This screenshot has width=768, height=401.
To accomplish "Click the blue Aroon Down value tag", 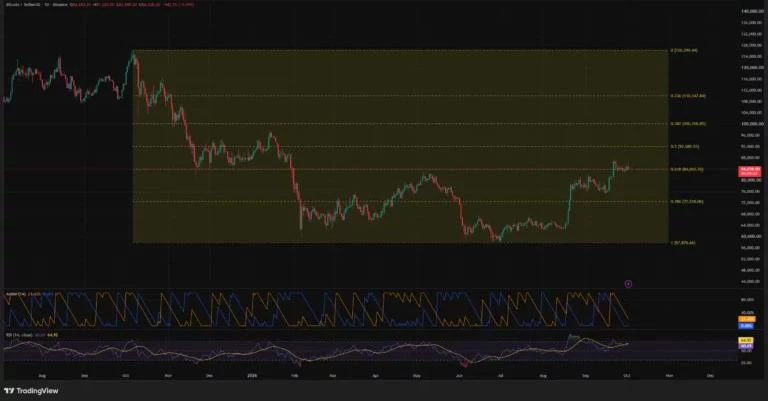I will [x=746, y=325].
